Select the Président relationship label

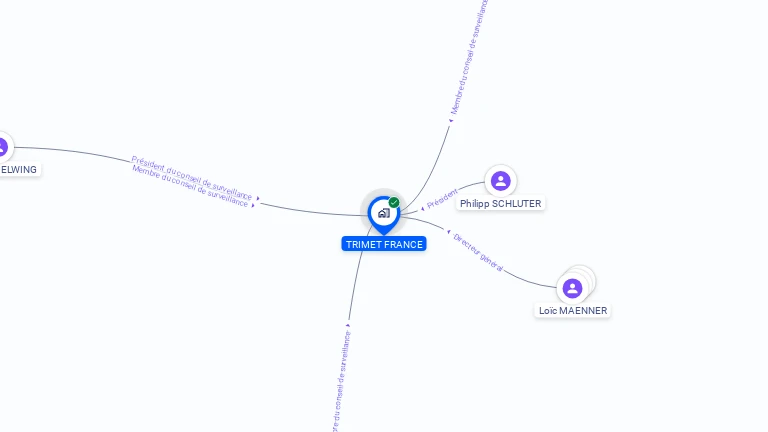pos(442,198)
